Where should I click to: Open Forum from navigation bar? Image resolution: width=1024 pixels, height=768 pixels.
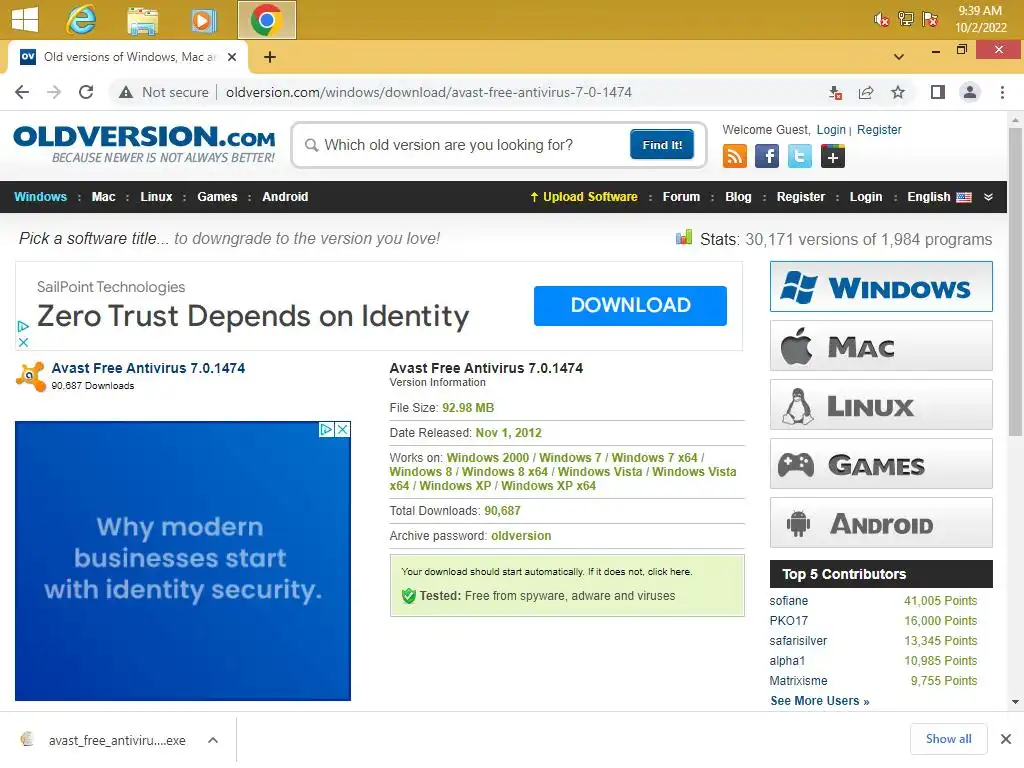click(x=681, y=197)
